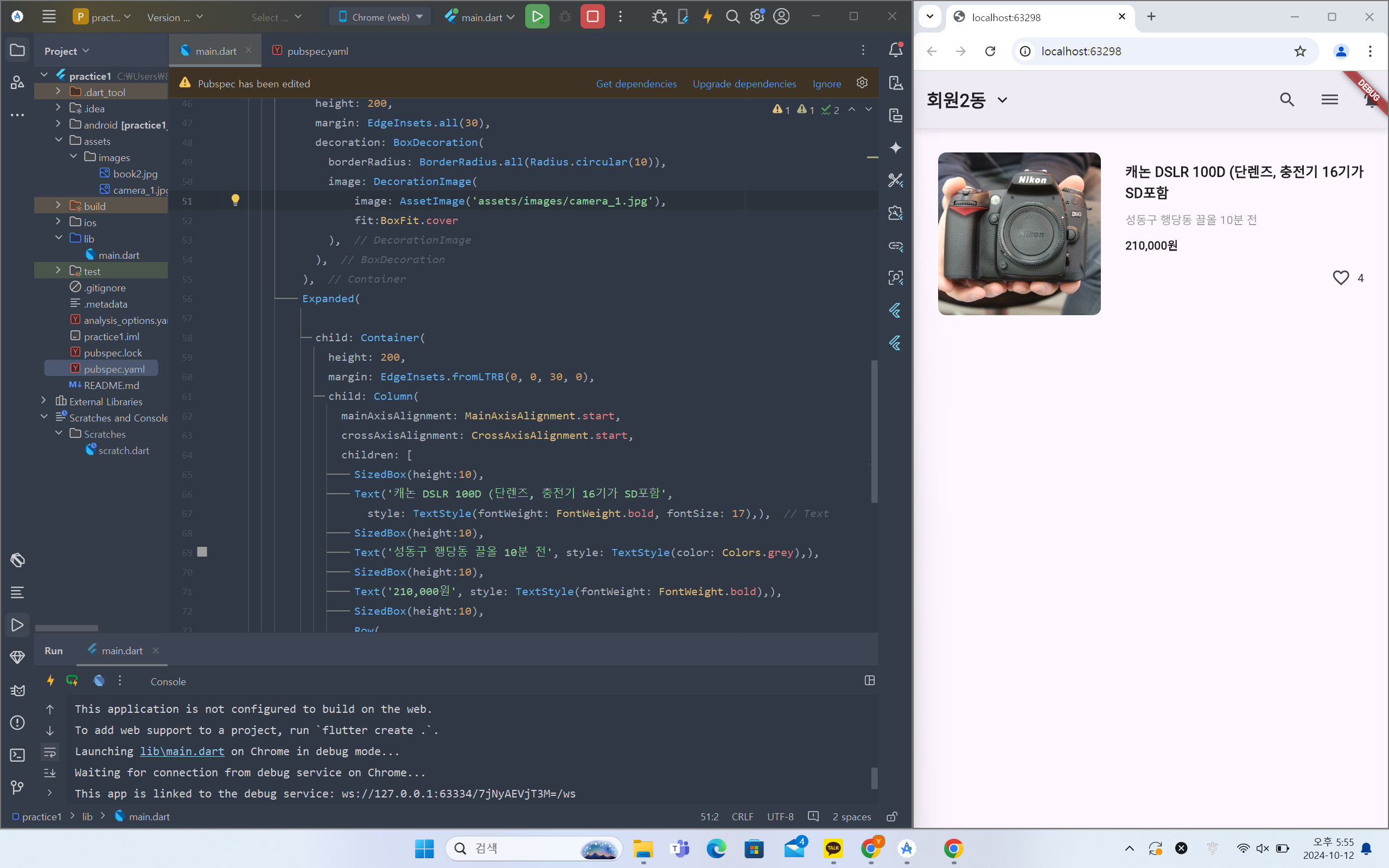The height and width of the screenshot is (868, 1389).
Task: Click the editor vertical scrollbar
Action: pyautogui.click(x=874, y=431)
